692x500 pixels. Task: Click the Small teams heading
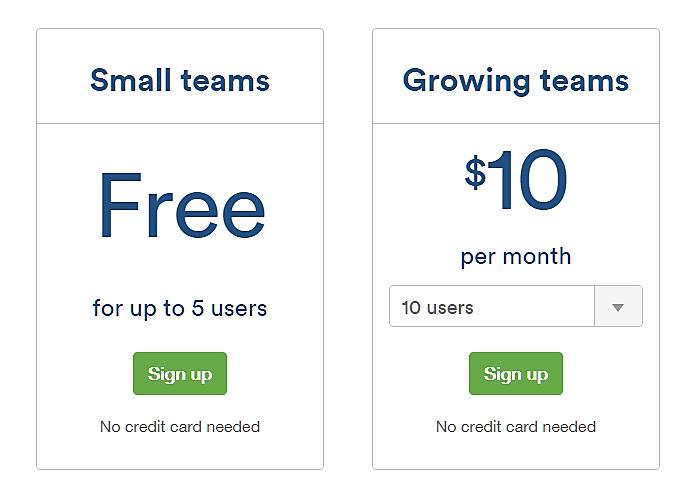coord(180,80)
